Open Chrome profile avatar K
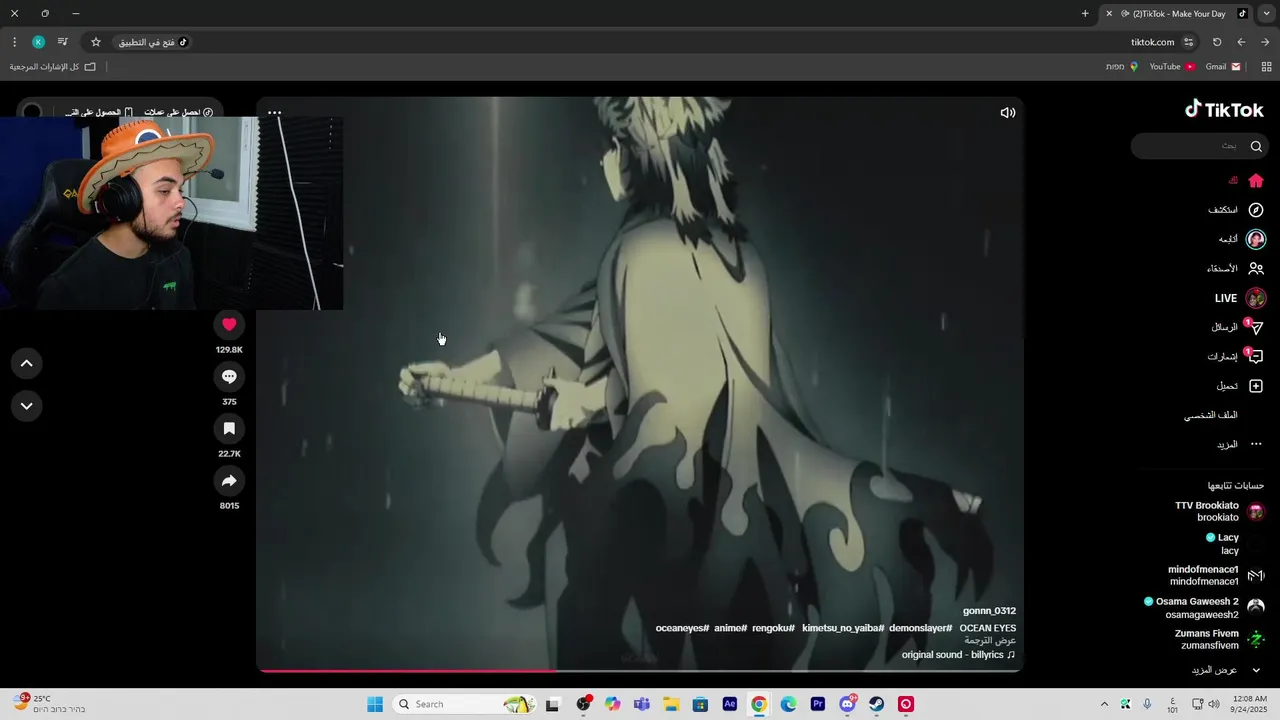Image resolution: width=1280 pixels, height=720 pixels. click(38, 42)
